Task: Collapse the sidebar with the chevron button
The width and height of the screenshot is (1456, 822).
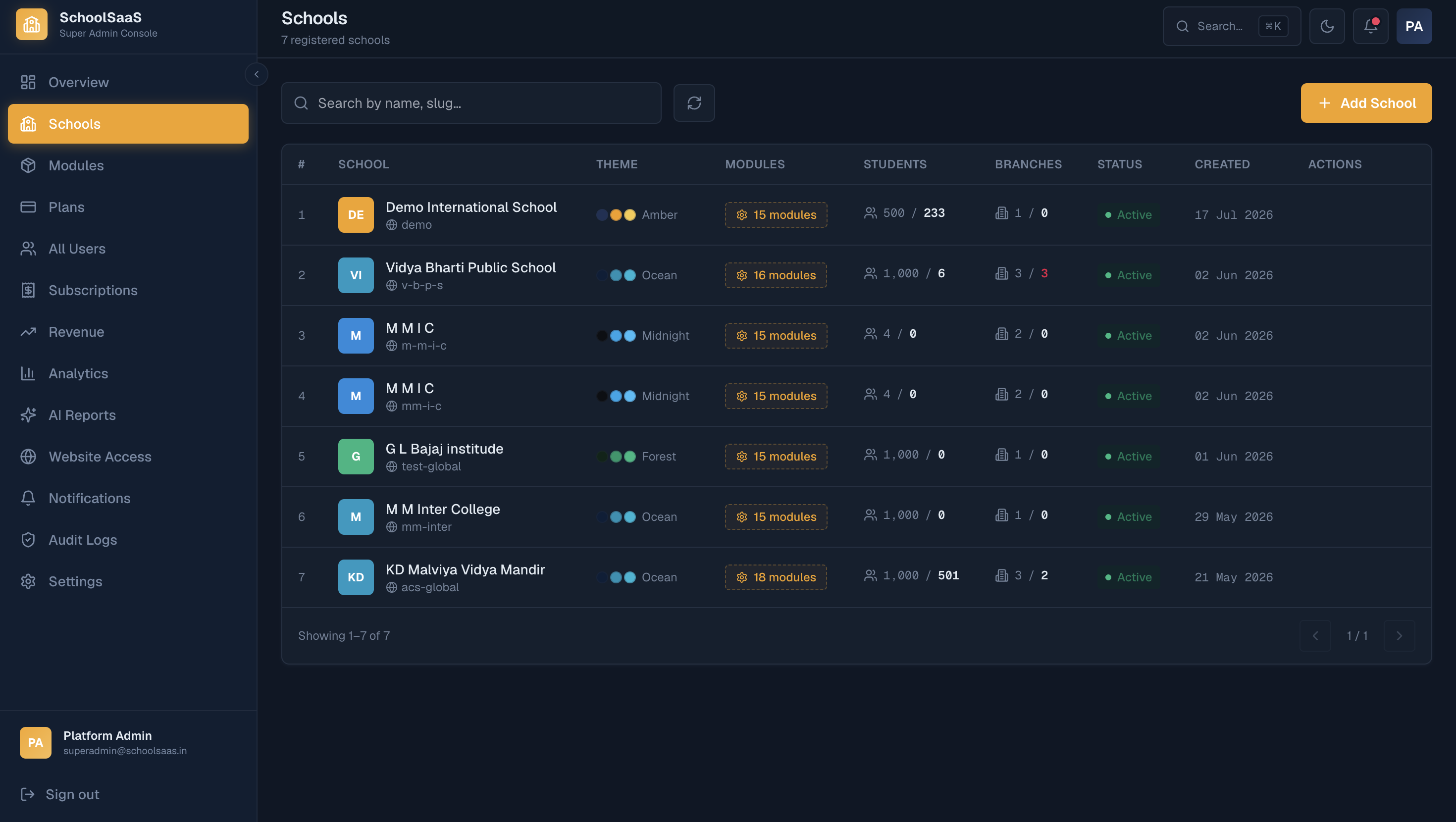Action: tap(256, 74)
